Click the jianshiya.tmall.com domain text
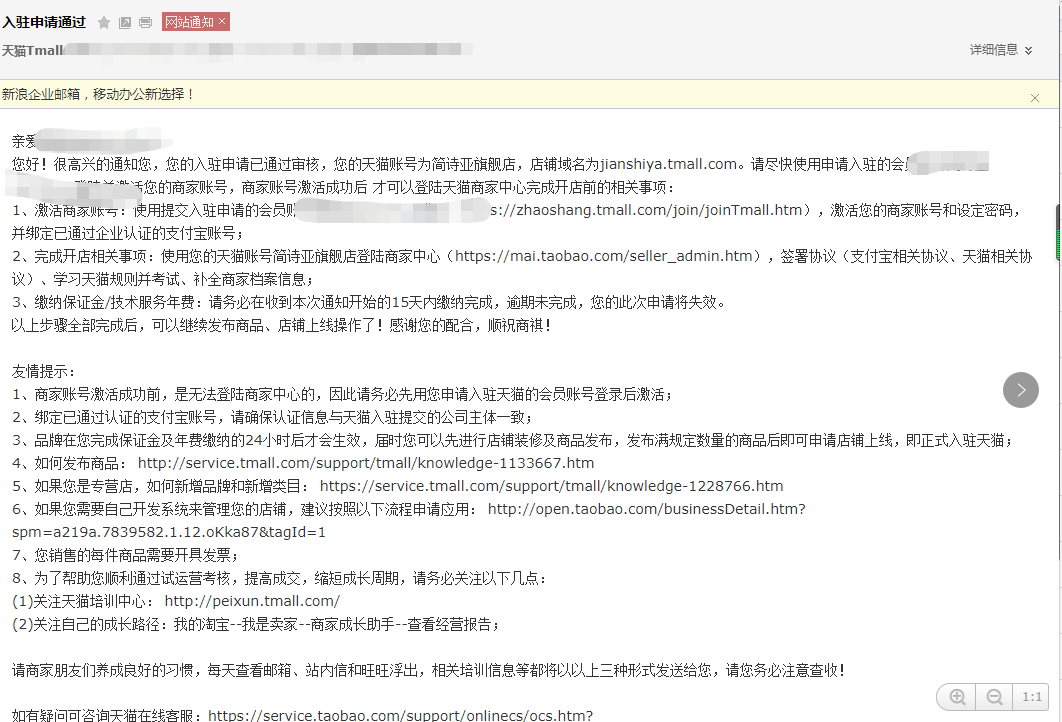1062x722 pixels. coord(668,165)
